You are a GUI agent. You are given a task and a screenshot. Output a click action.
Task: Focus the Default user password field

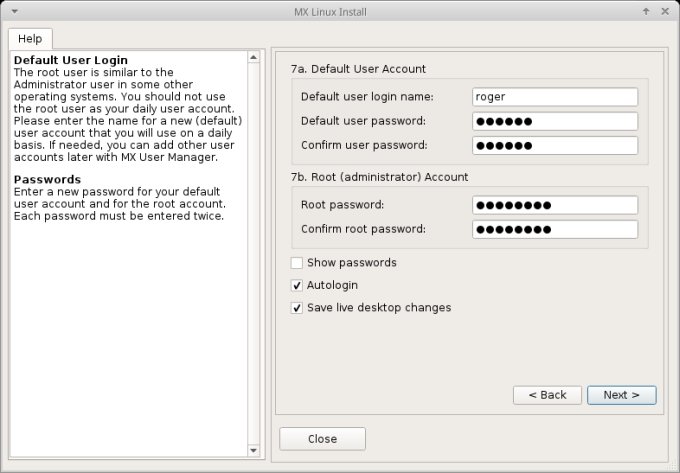coord(555,121)
